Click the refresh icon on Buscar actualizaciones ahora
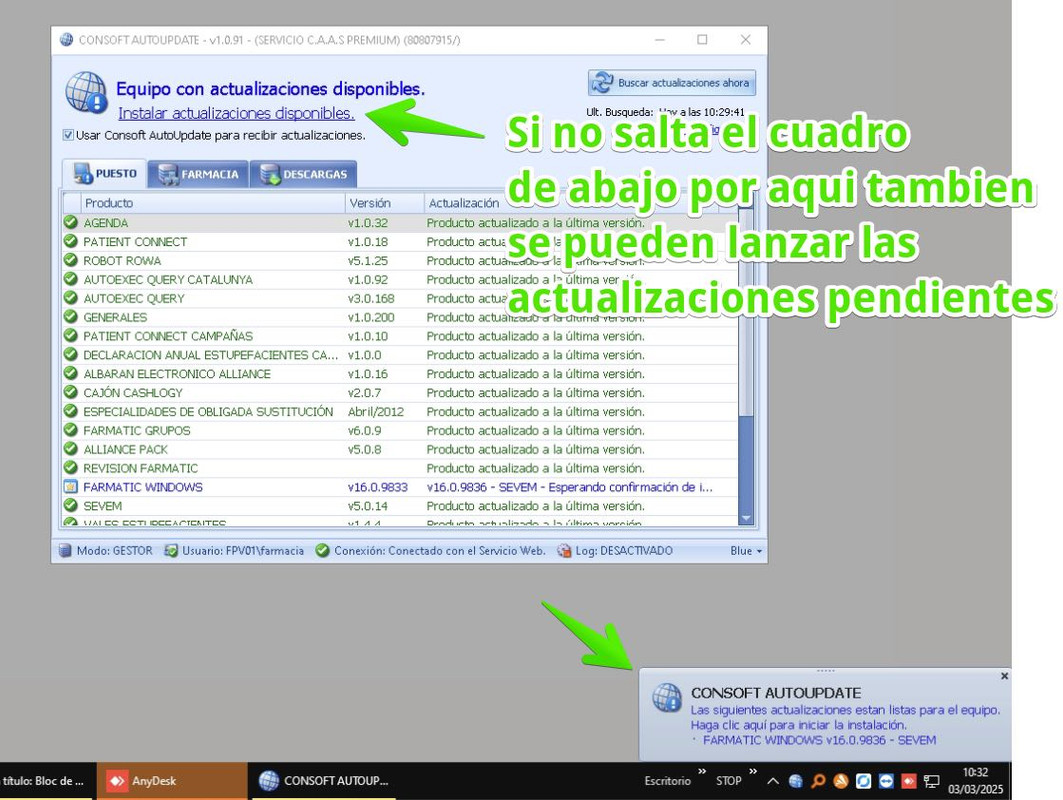Screen dimensions: 1063x800 [602, 83]
